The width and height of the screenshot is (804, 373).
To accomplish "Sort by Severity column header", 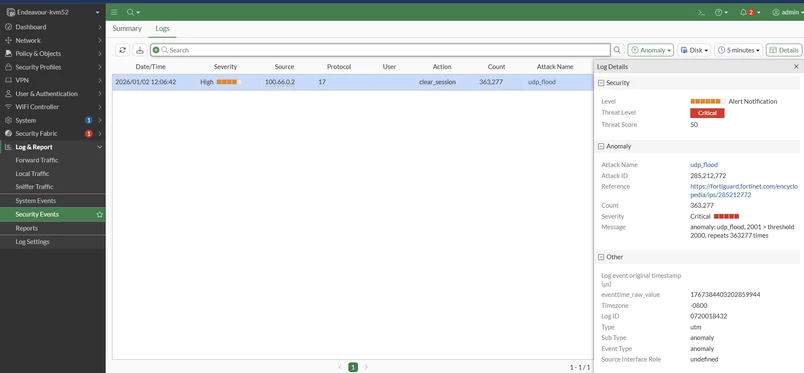I will [225, 67].
